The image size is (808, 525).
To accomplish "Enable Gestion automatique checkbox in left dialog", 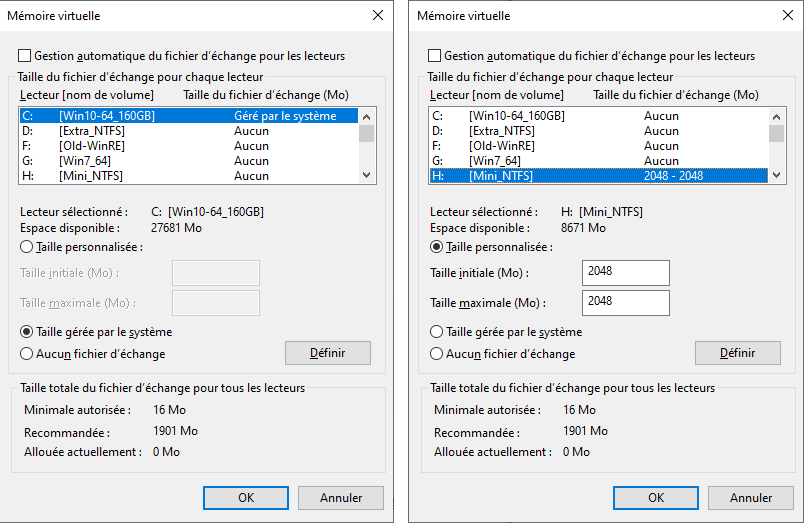I will click(x=25, y=56).
